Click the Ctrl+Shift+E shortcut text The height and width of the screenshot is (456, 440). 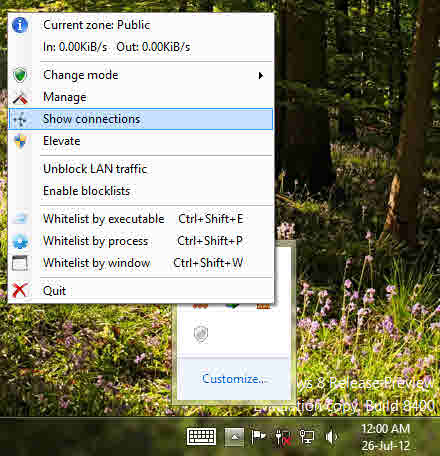(211, 219)
